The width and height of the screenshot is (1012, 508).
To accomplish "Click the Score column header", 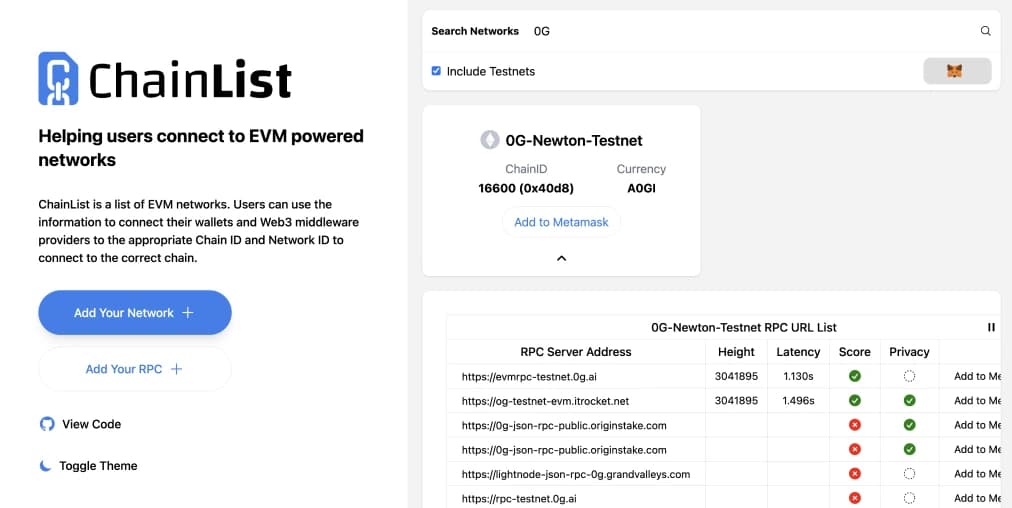I will coord(855,352).
